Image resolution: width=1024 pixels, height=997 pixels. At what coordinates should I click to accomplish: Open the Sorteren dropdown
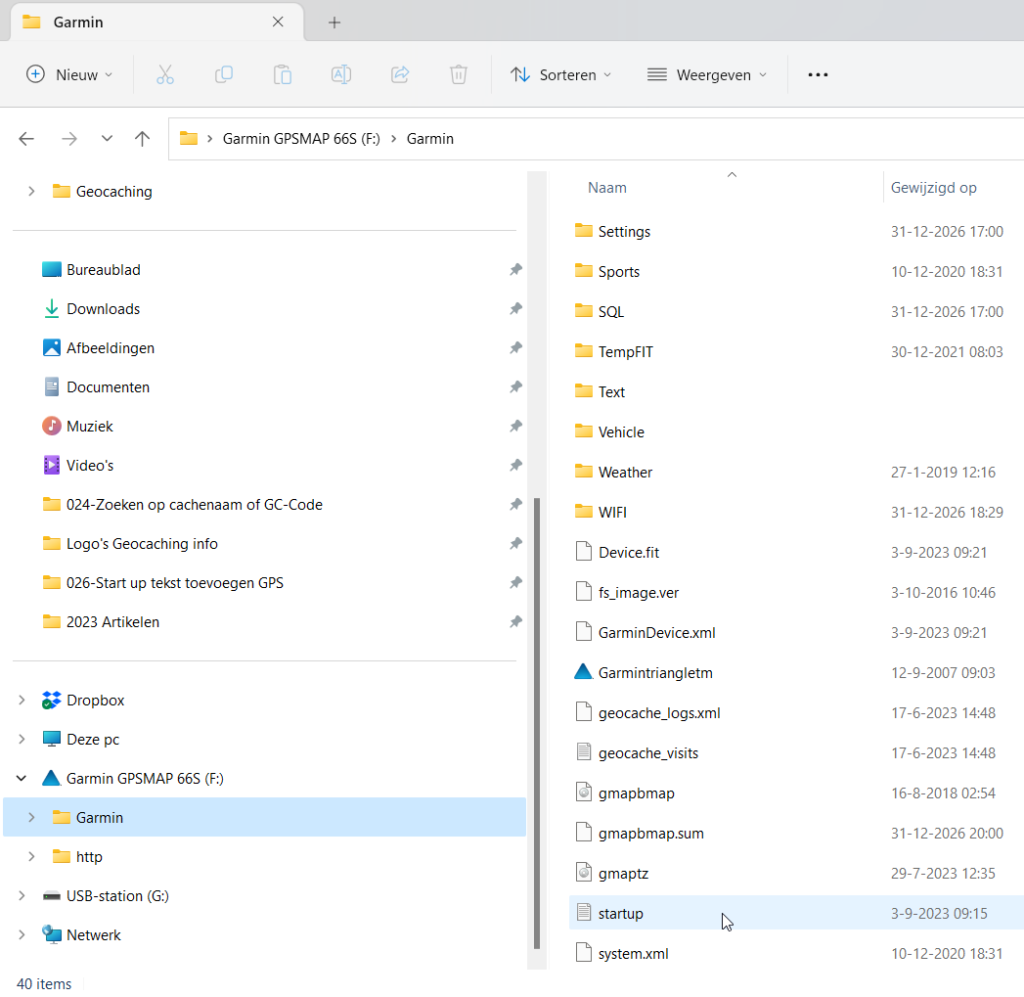pyautogui.click(x=560, y=75)
